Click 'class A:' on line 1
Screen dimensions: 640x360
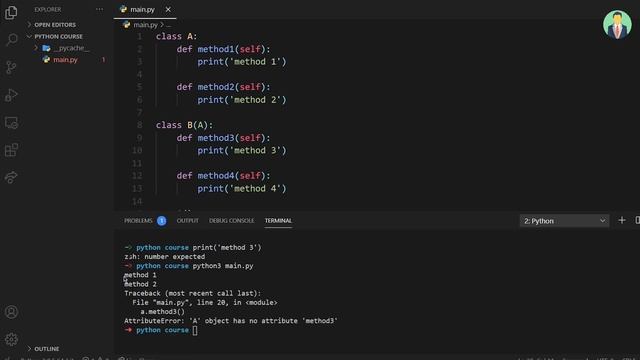pyautogui.click(x=176, y=36)
